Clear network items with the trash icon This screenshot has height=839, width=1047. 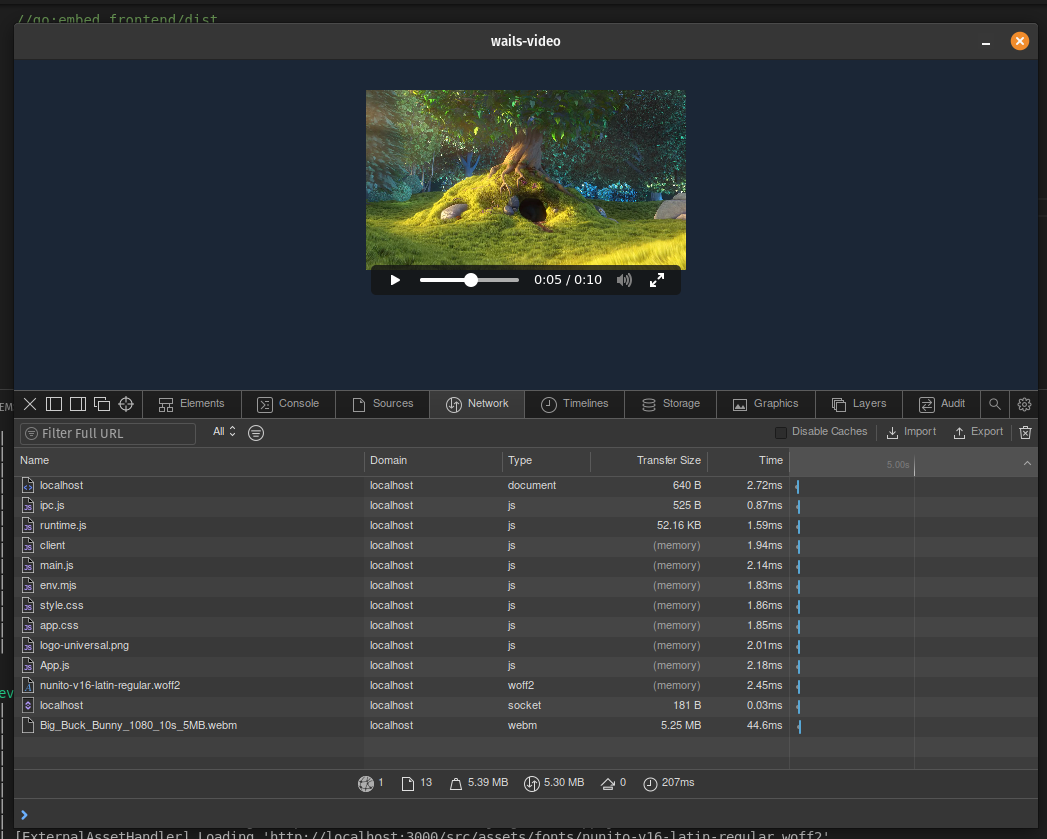pos(1025,431)
